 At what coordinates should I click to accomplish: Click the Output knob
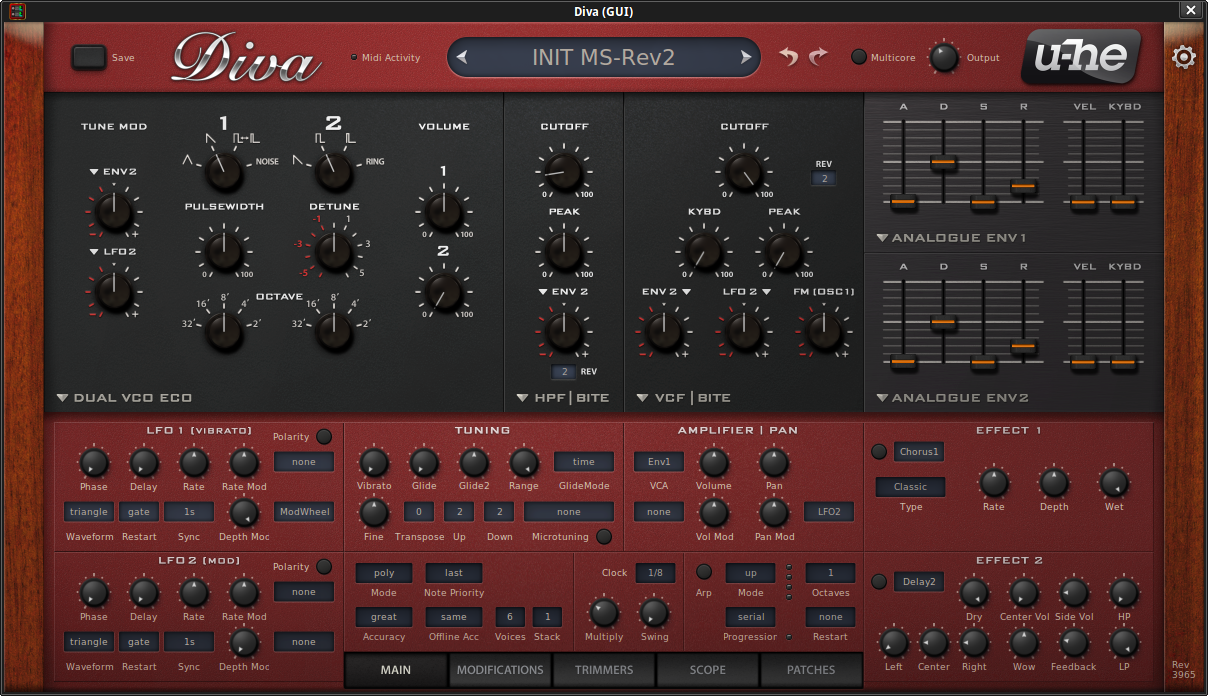pyautogui.click(x=944, y=57)
